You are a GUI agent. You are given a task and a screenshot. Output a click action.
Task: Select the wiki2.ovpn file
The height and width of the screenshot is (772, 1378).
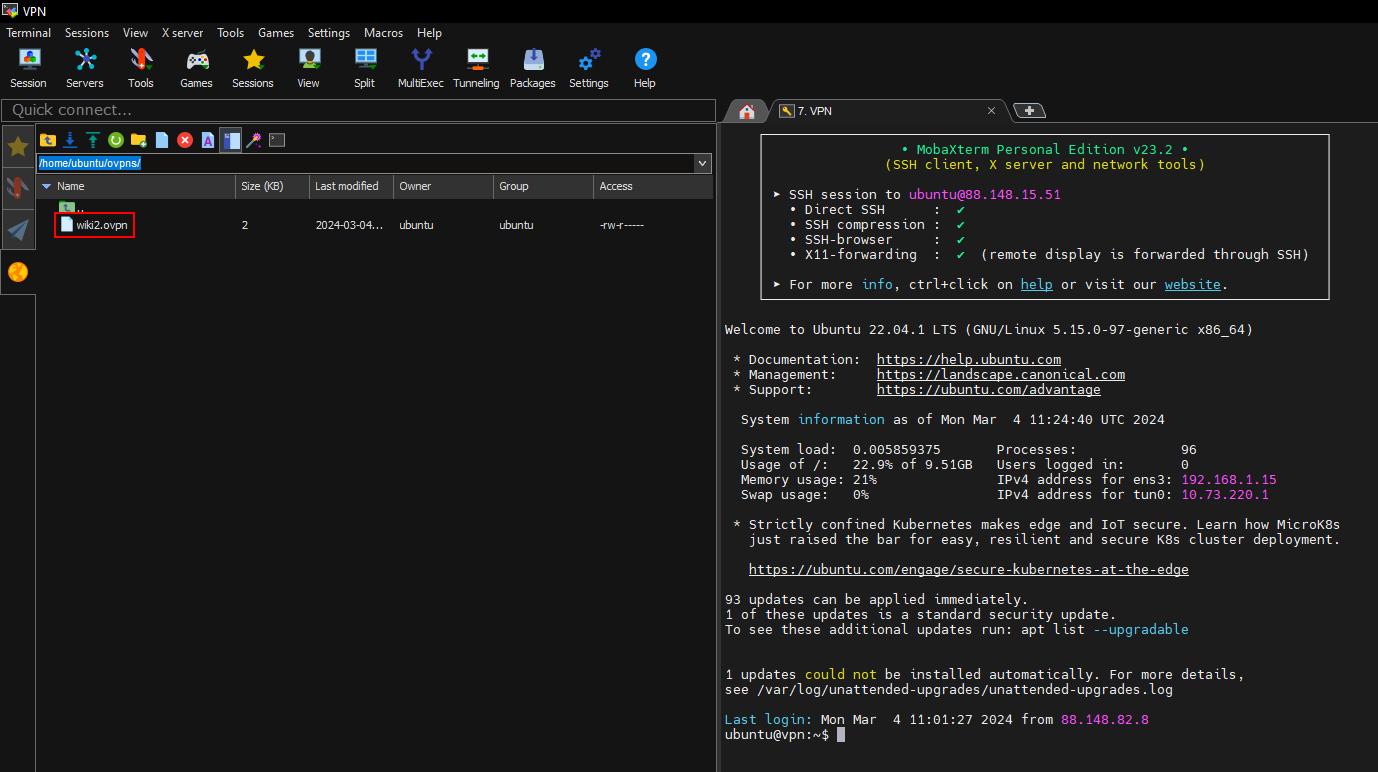tap(101, 225)
